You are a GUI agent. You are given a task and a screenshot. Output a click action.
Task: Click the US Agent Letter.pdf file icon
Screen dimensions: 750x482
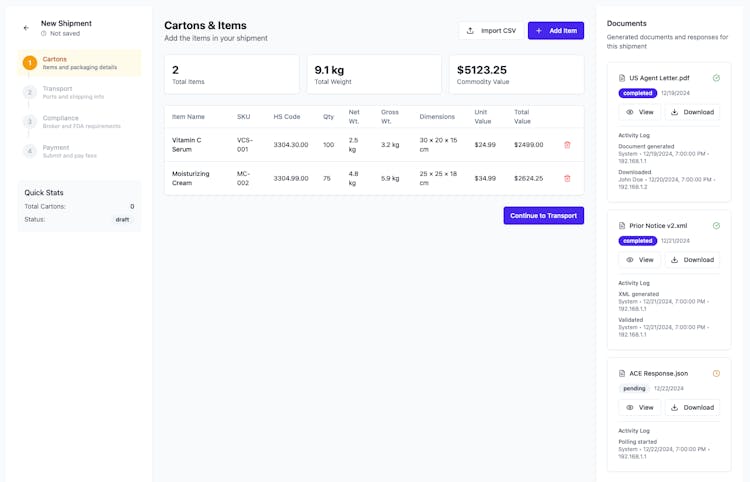click(x=622, y=78)
